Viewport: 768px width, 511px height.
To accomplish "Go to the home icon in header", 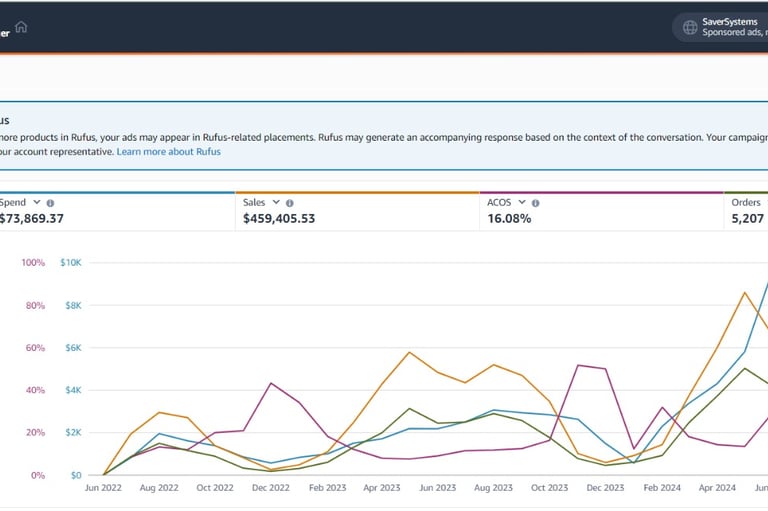I will 21,27.
